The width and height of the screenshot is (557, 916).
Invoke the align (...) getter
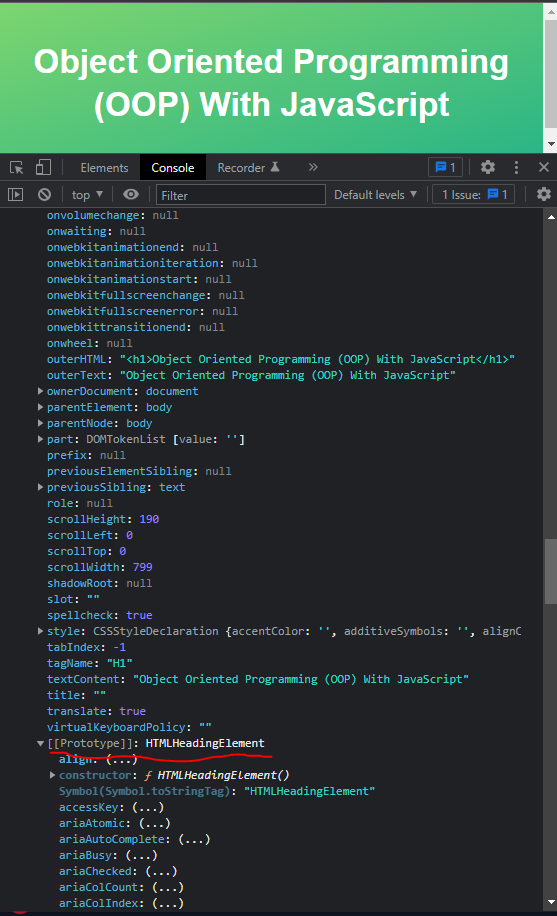[x=122, y=759]
